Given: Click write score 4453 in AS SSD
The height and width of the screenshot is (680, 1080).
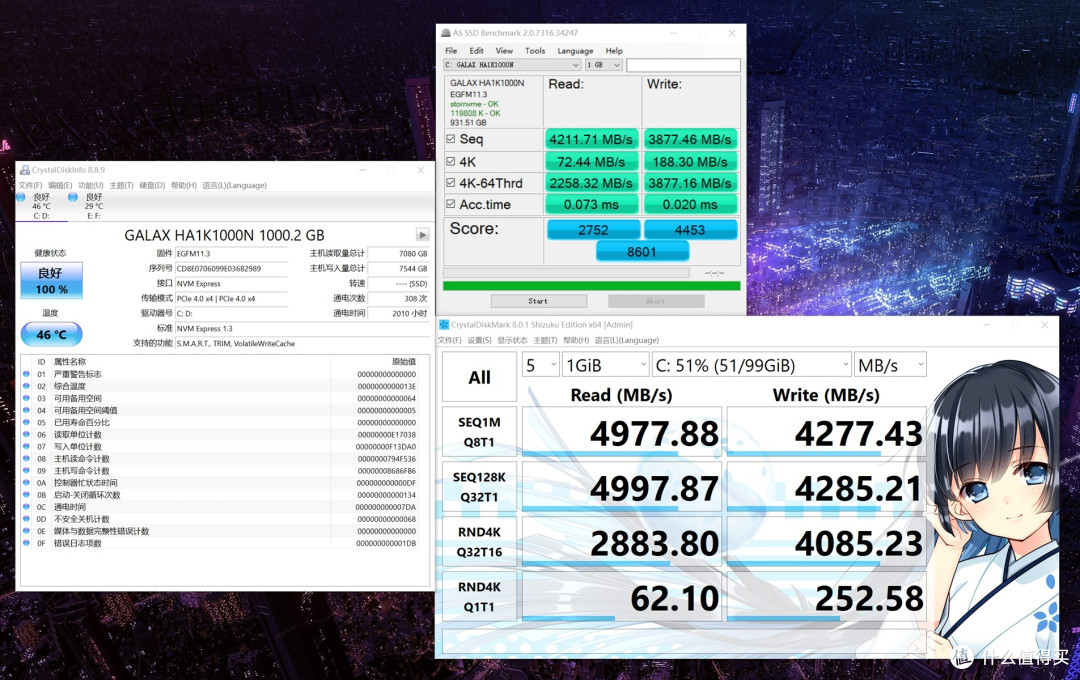Looking at the screenshot, I should [x=690, y=229].
